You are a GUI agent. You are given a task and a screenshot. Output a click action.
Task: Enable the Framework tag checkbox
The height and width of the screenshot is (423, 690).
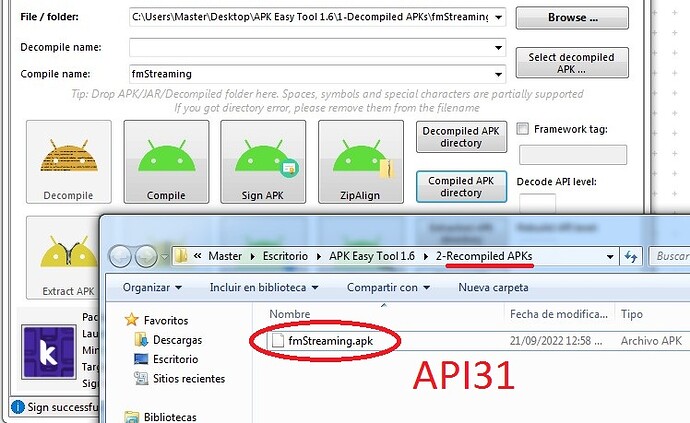click(523, 129)
